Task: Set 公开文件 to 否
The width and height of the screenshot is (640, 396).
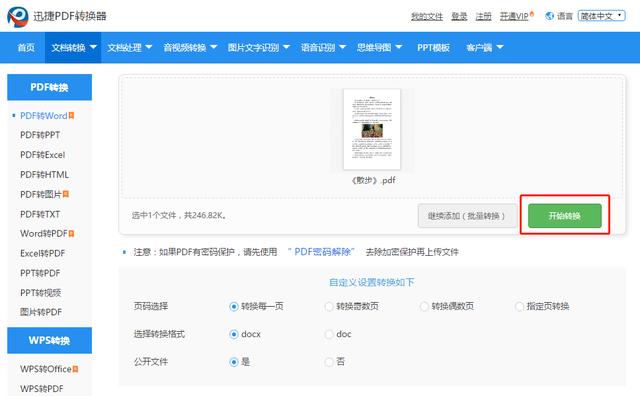Action: [329, 362]
